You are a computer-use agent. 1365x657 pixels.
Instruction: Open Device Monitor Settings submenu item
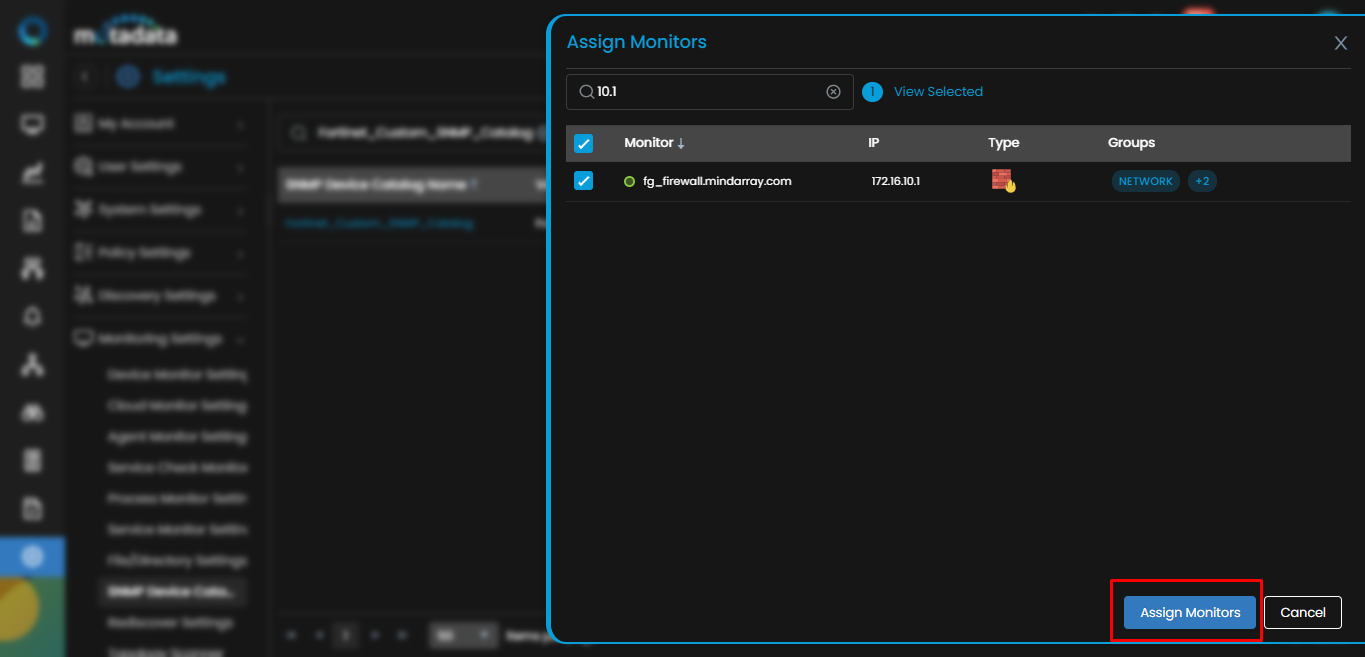[x=176, y=375]
